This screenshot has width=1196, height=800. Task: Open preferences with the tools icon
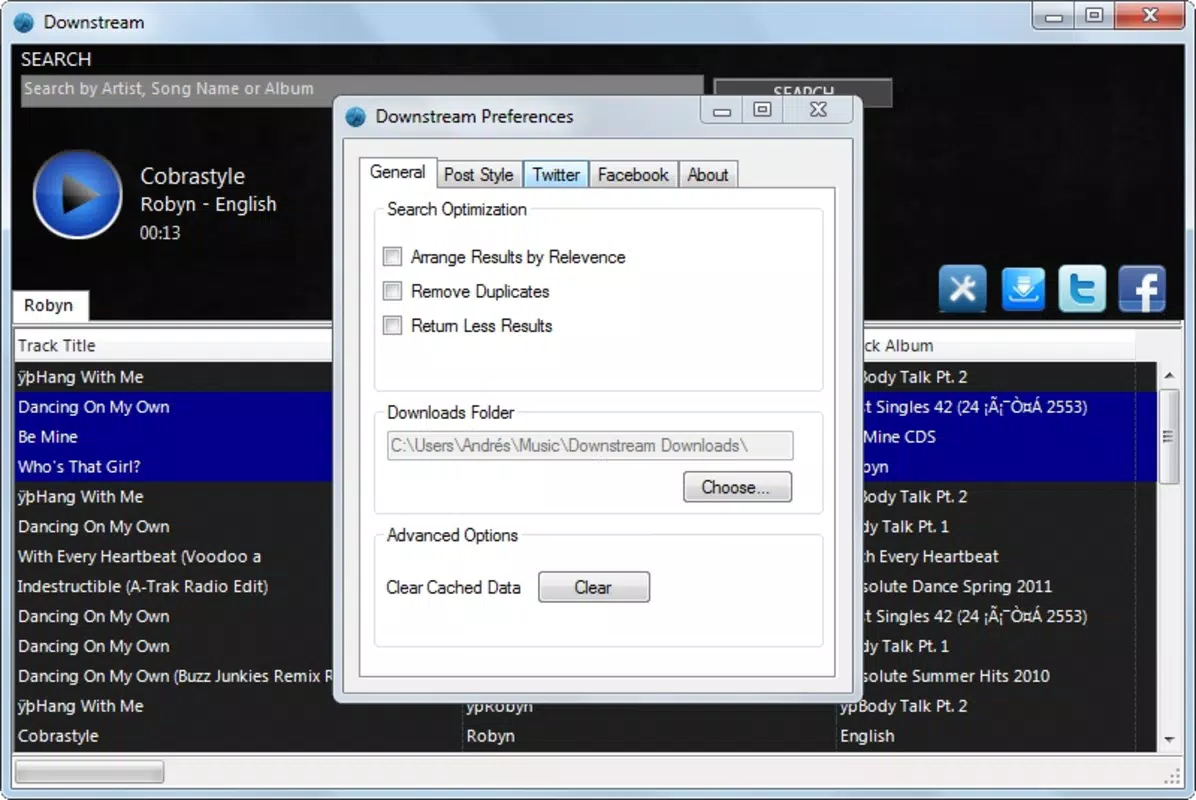[962, 289]
